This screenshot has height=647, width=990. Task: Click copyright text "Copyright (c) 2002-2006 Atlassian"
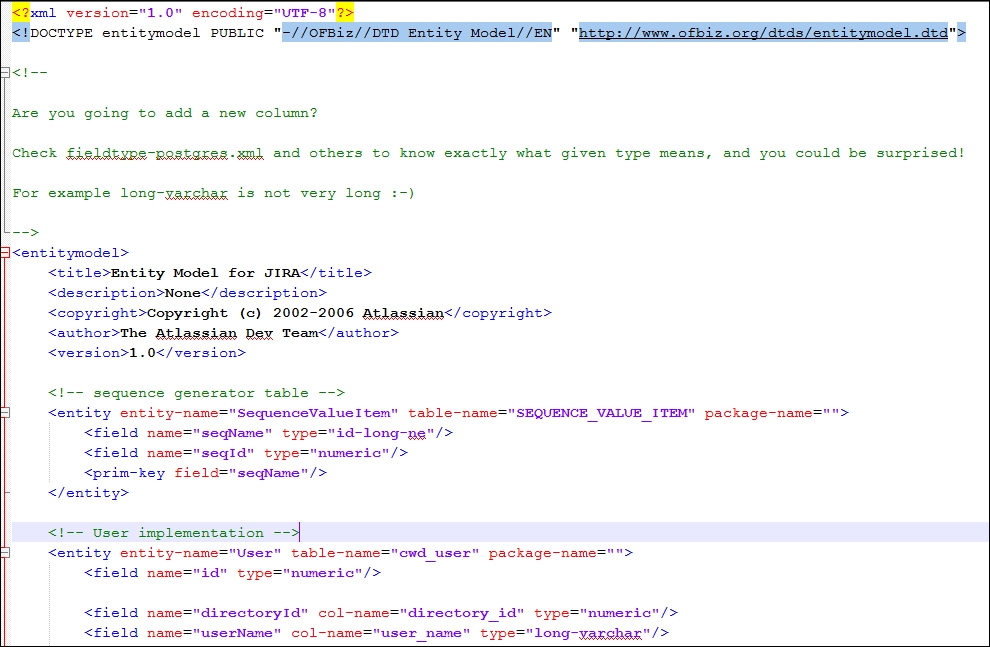pyautogui.click(x=295, y=313)
